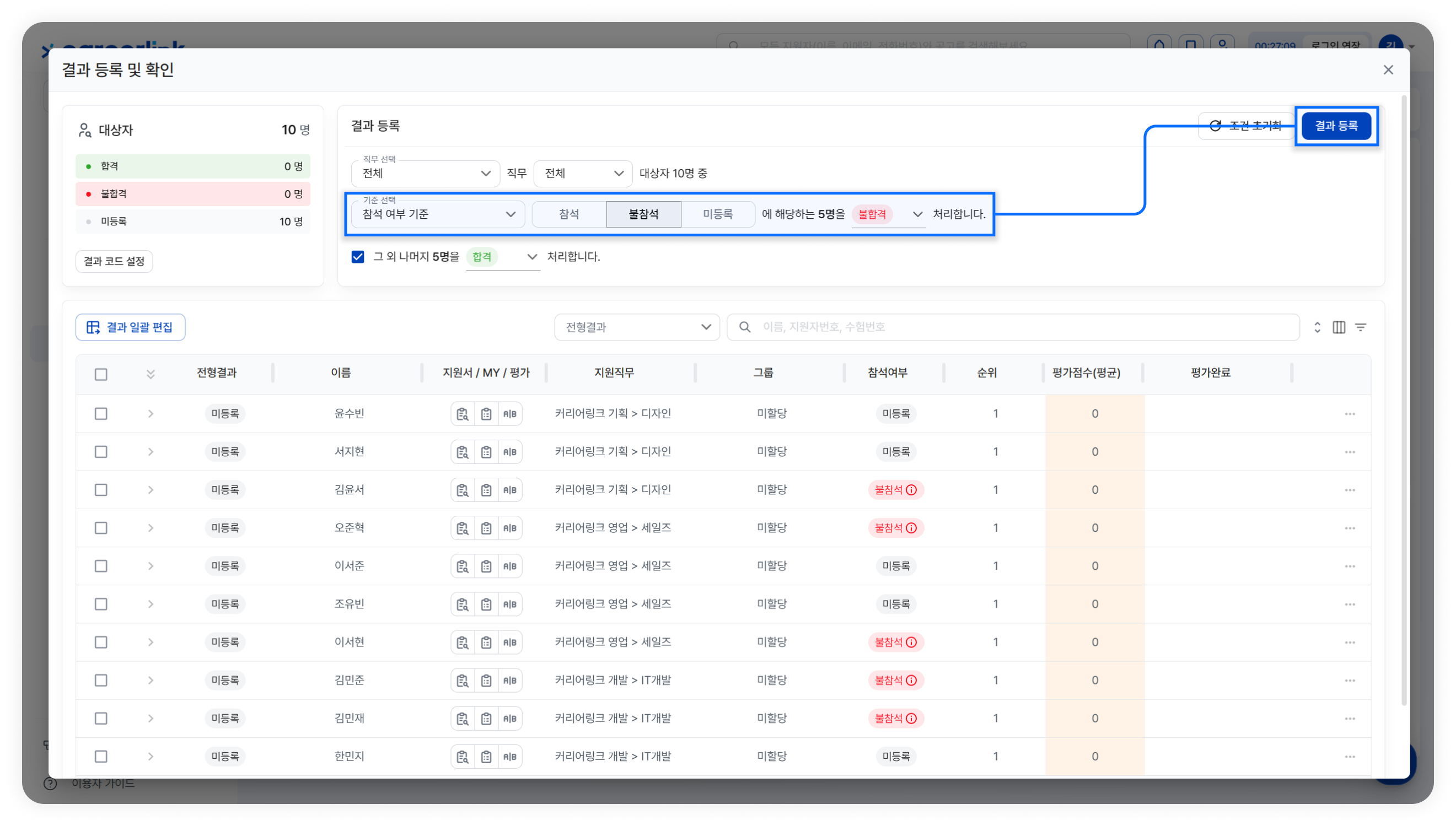
Task: Click the info icon on 김윤서's 불참석 badge
Action: [x=911, y=489]
